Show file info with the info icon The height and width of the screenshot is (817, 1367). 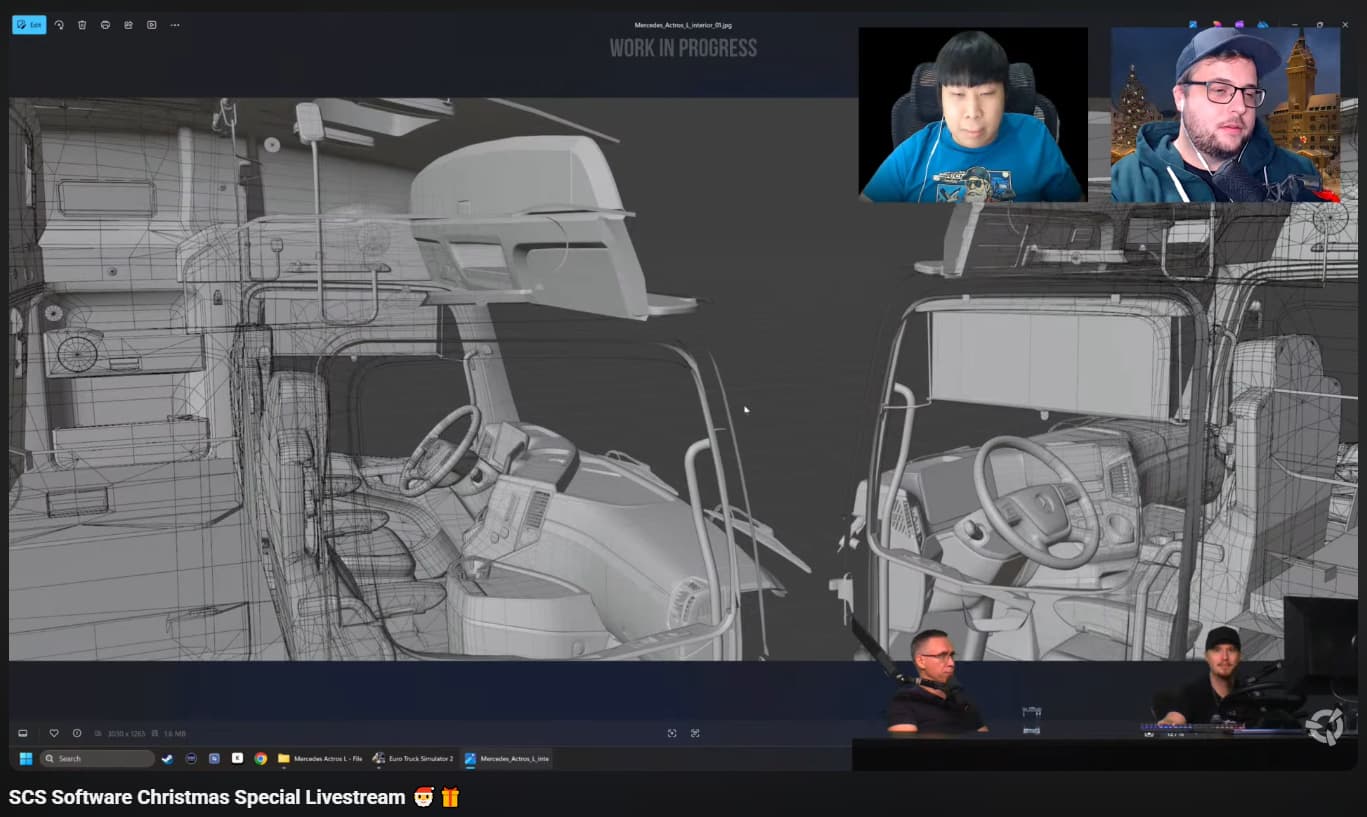click(77, 733)
